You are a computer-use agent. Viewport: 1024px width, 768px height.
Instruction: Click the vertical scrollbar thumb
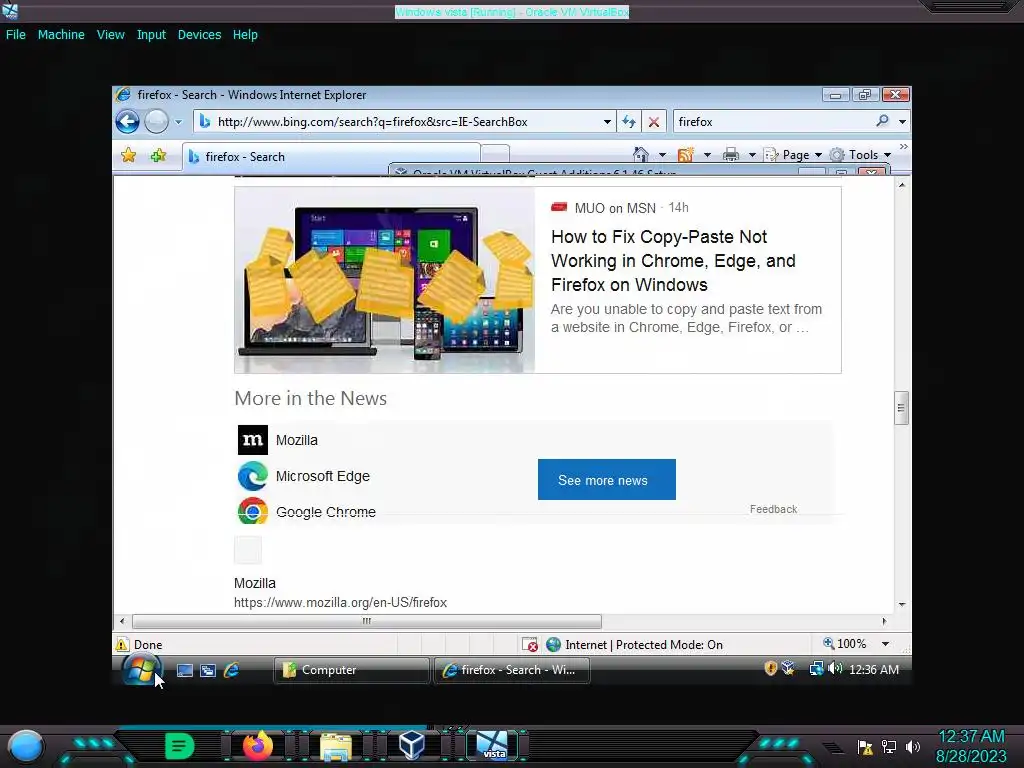[x=901, y=408]
